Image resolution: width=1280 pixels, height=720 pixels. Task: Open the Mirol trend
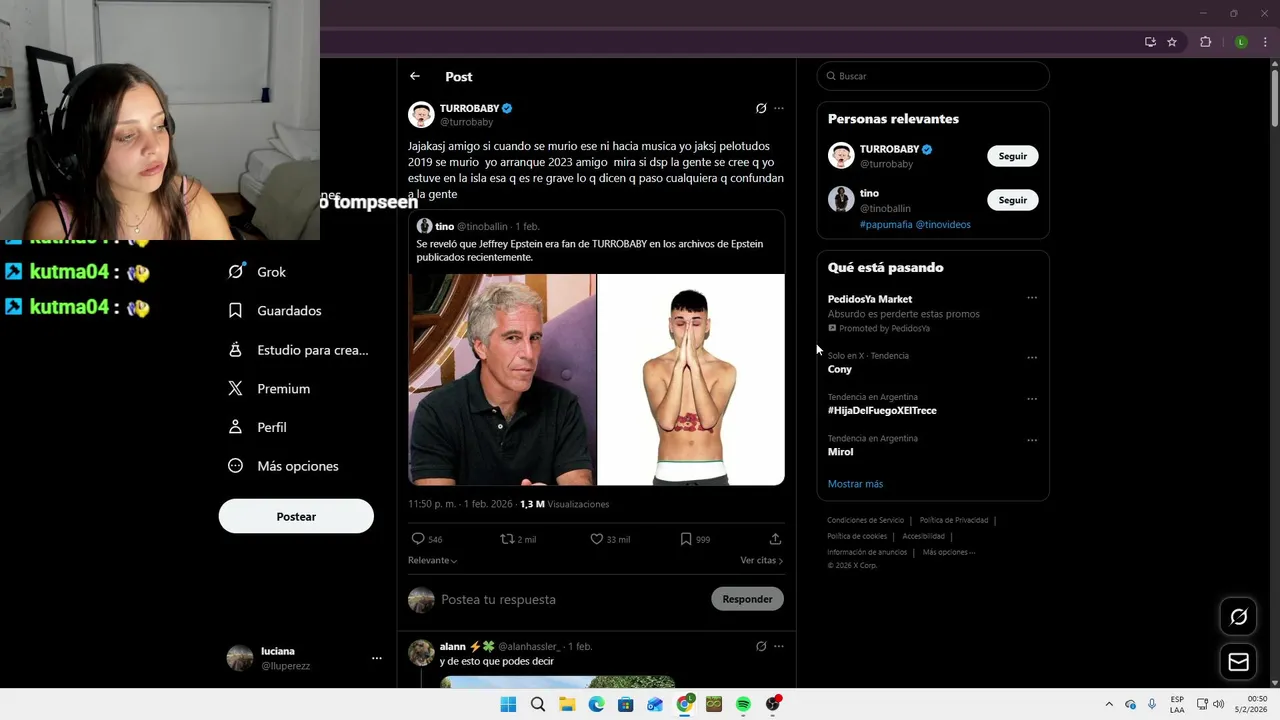tap(840, 452)
